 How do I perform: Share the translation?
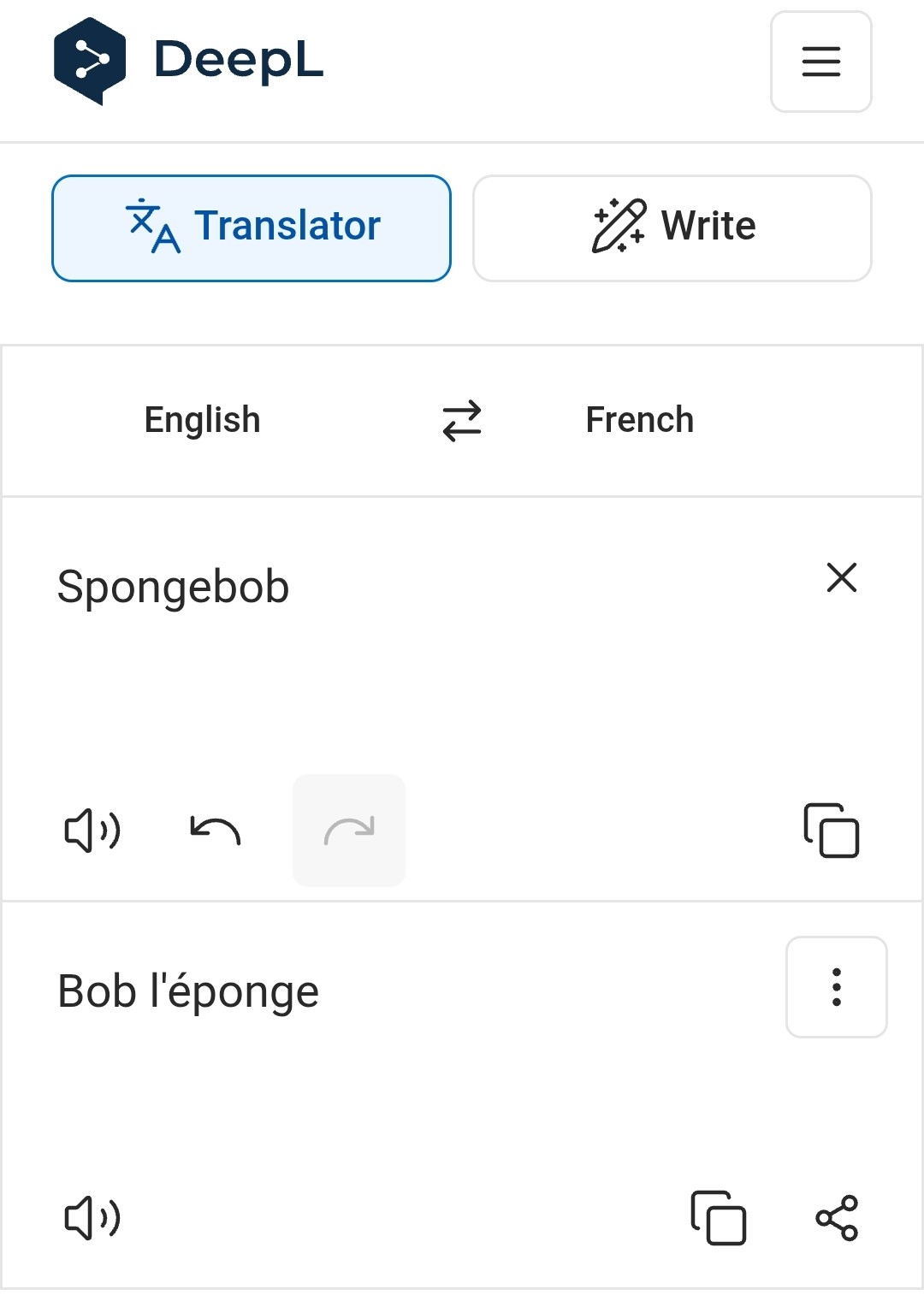pos(836,1217)
